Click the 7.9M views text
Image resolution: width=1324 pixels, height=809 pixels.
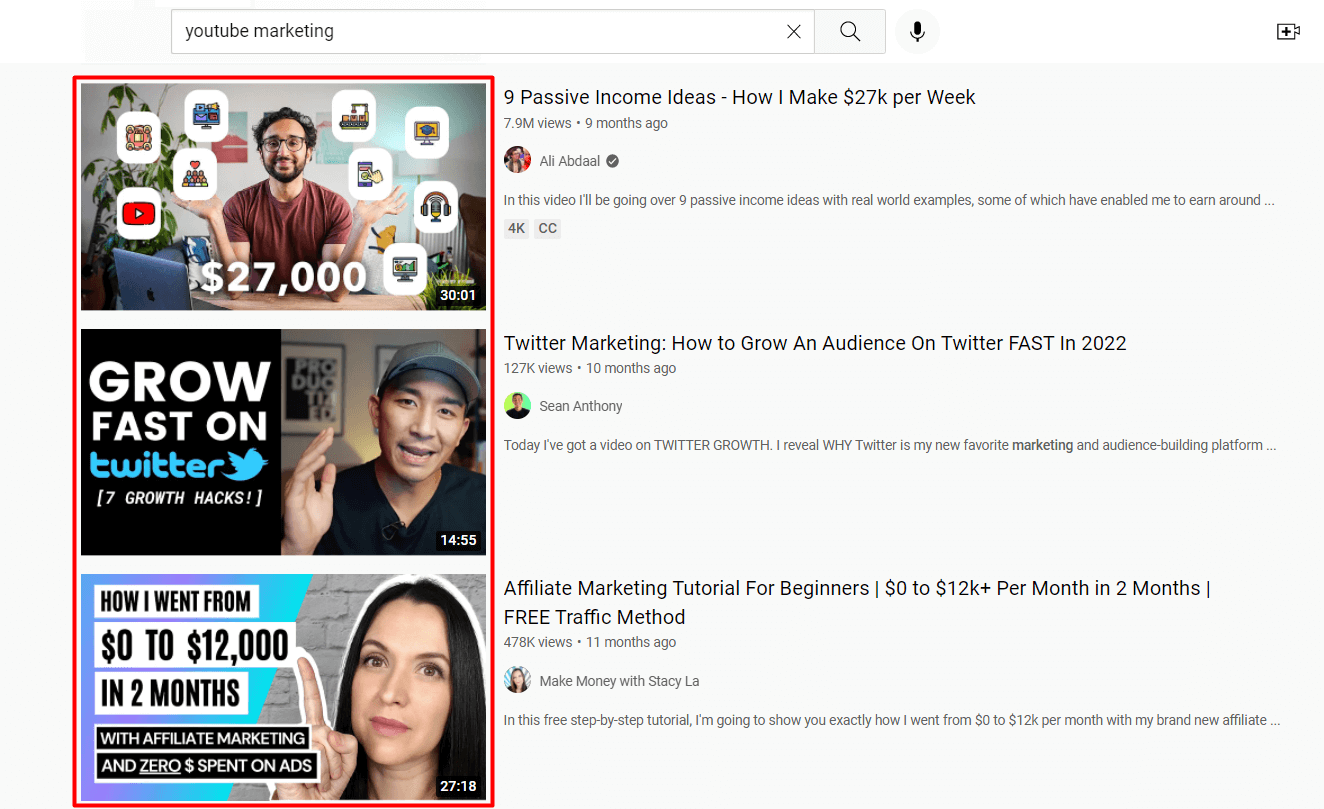538,123
